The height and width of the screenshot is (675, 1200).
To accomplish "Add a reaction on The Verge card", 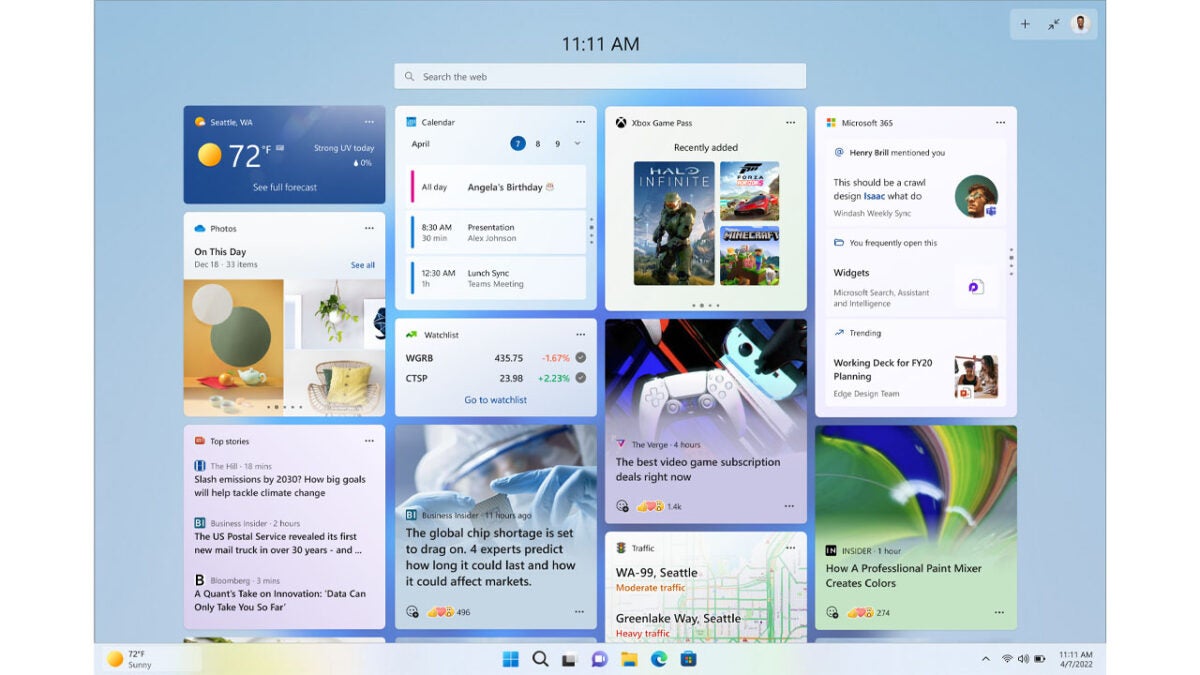I will 622,506.
